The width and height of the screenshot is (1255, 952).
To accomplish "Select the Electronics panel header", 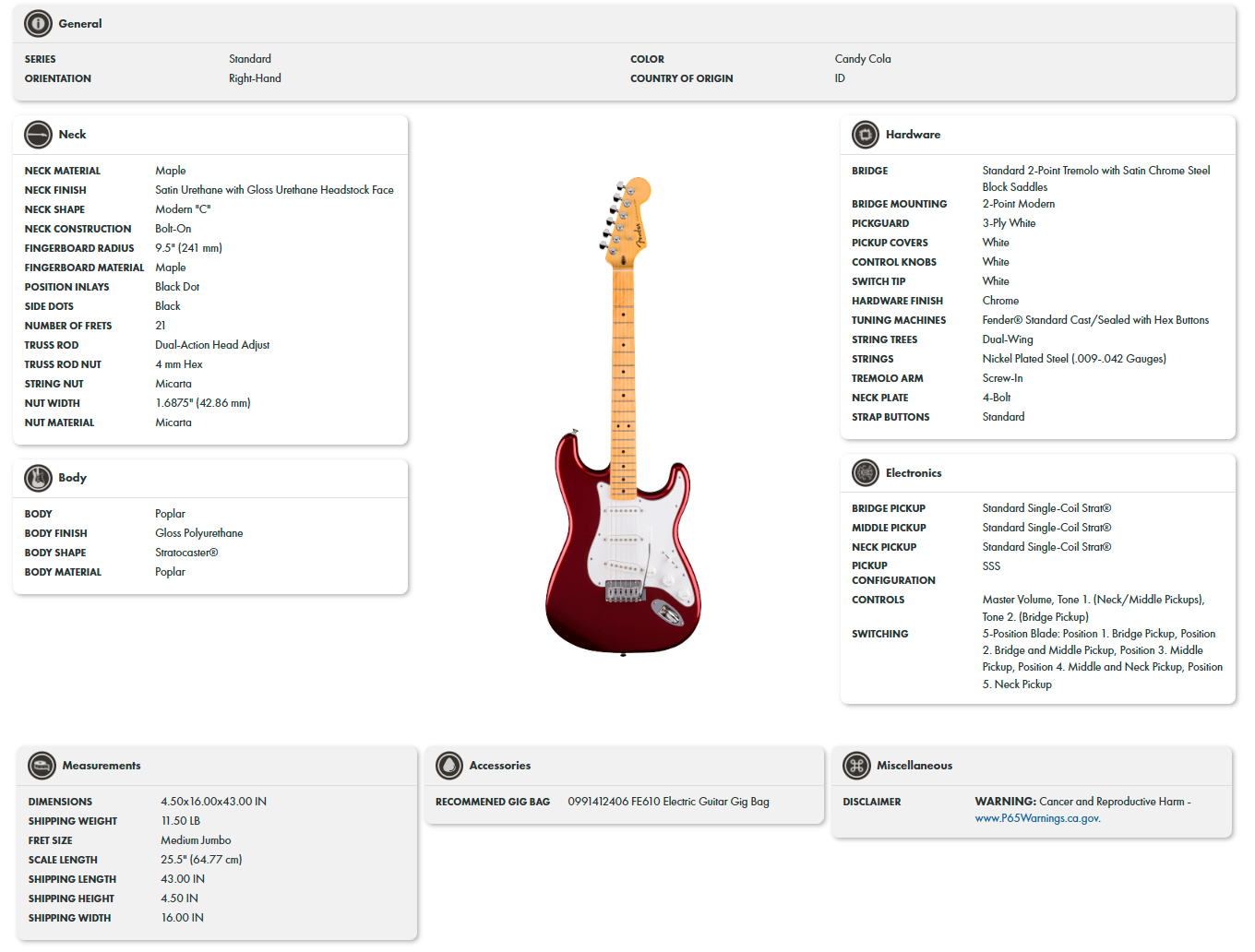I will pos(914,472).
